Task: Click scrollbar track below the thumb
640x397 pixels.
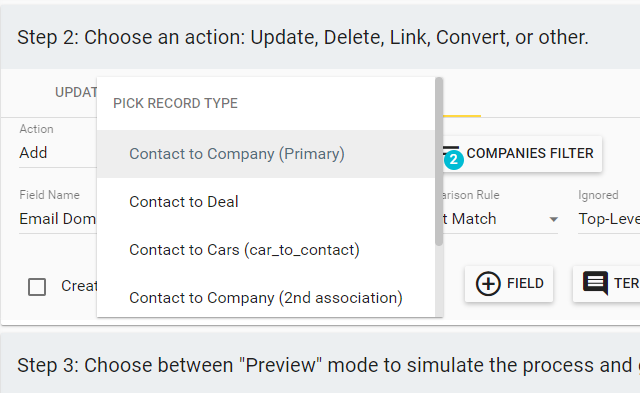Action: (x=439, y=282)
